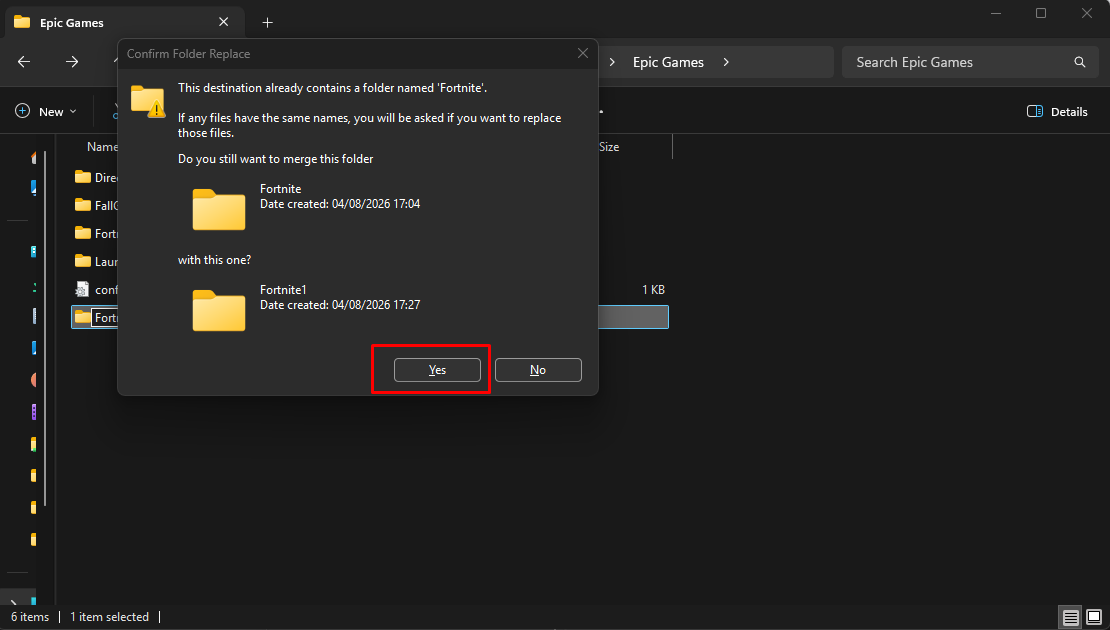Select the file starting with 'conf'
Image resolution: width=1110 pixels, height=630 pixels.
(96, 290)
